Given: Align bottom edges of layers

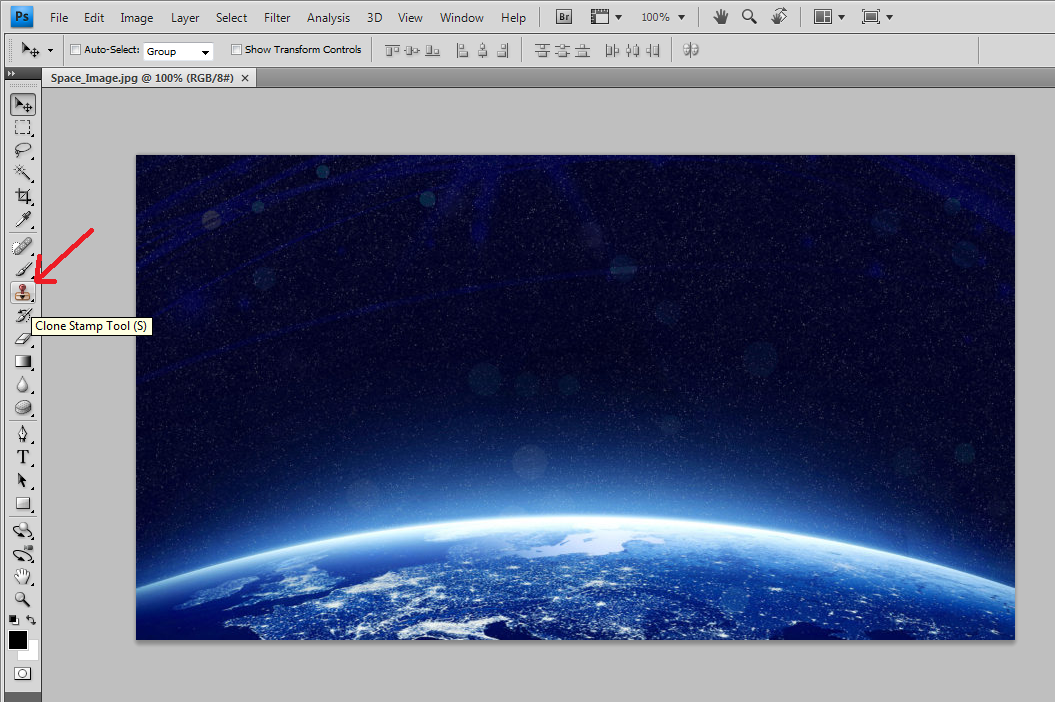Looking at the screenshot, I should [x=433, y=50].
